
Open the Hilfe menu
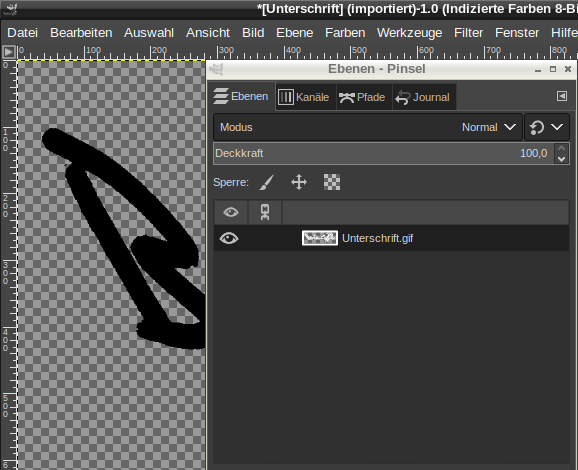[564, 33]
